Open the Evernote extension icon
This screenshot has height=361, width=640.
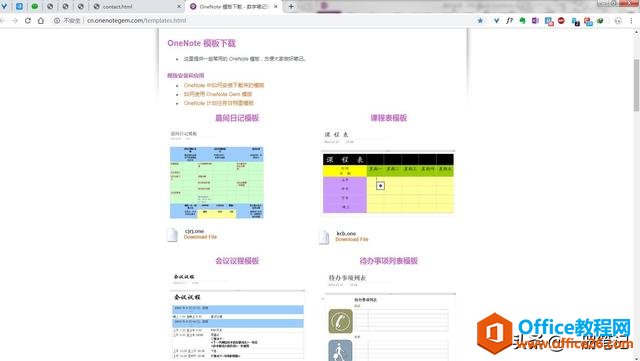522,20
